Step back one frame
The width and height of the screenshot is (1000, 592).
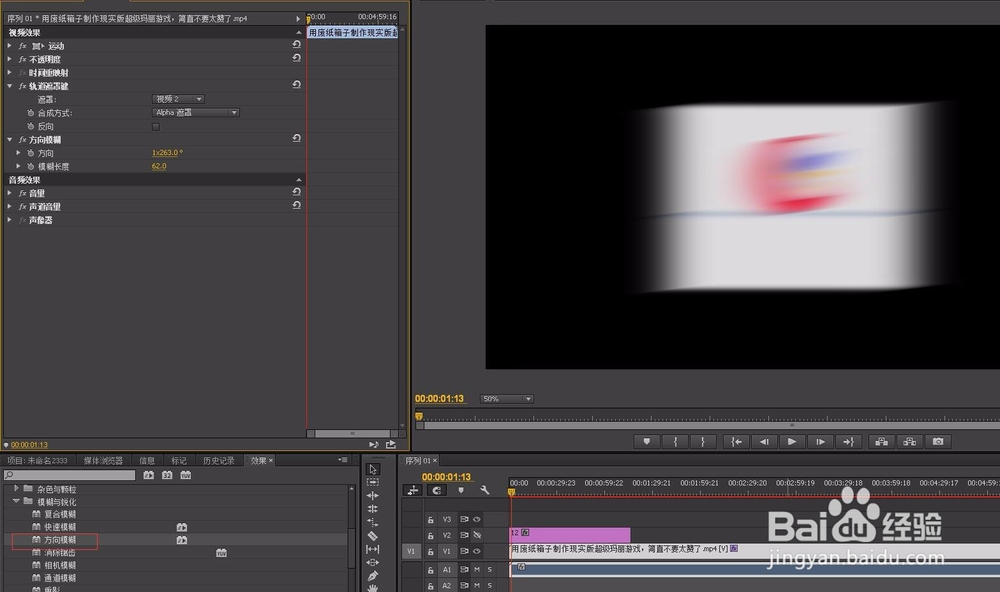(x=764, y=441)
